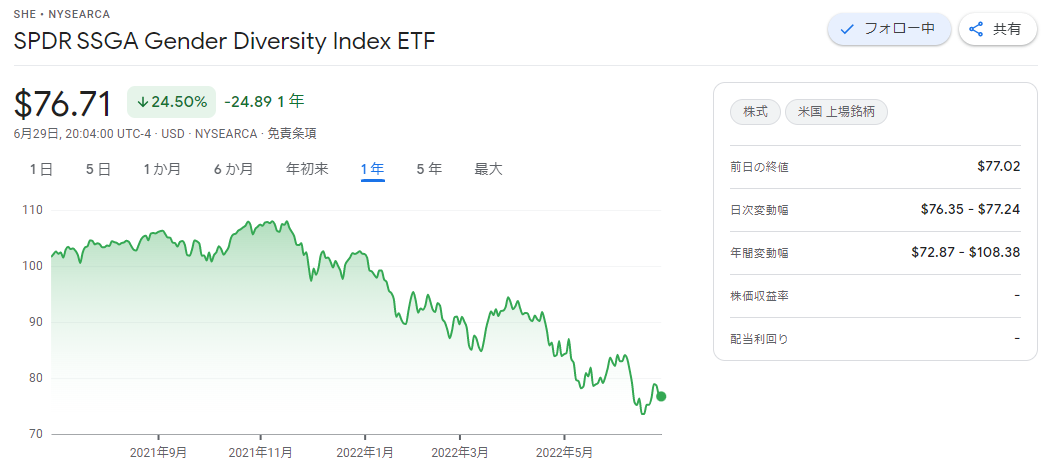
Task: Show the 最大 chart range
Action: click(489, 170)
